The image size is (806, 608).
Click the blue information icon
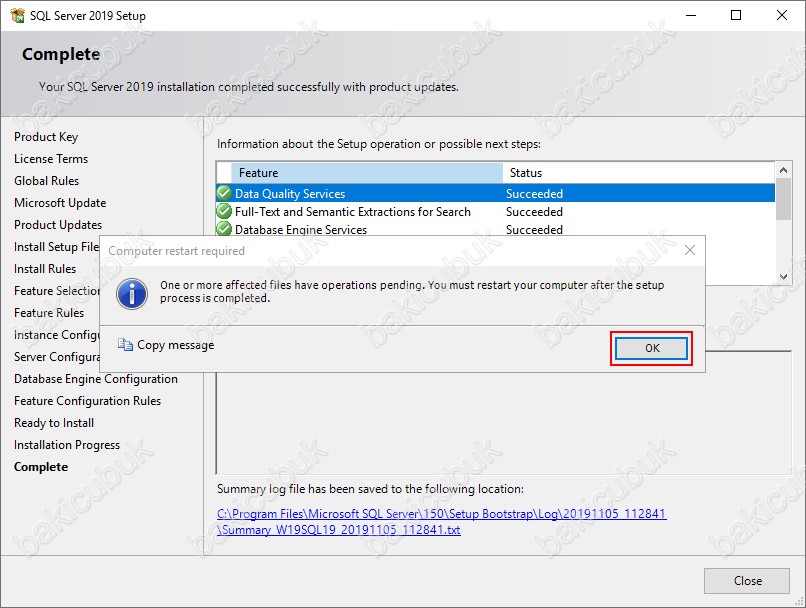132,293
